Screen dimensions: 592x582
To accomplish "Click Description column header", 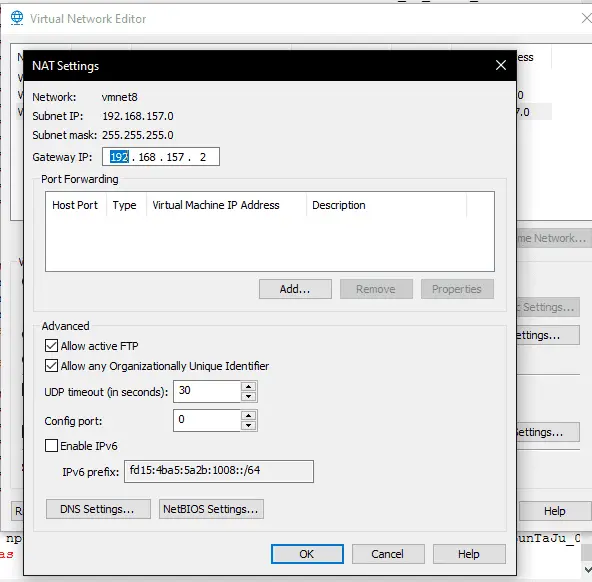I will [x=386, y=205].
